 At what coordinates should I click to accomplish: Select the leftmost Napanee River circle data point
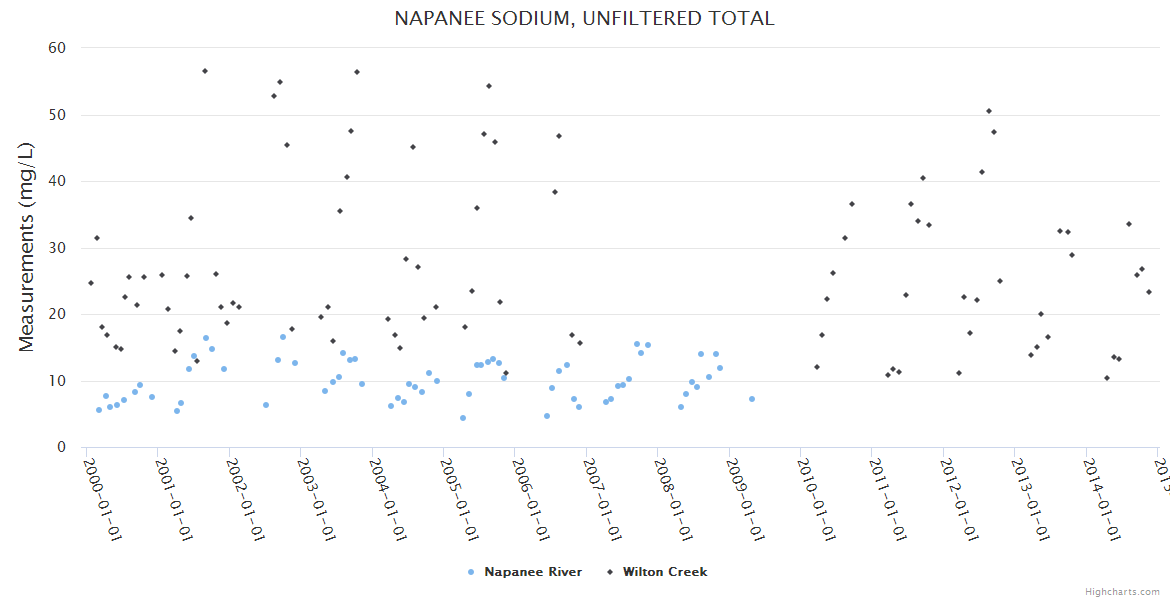tap(99, 410)
